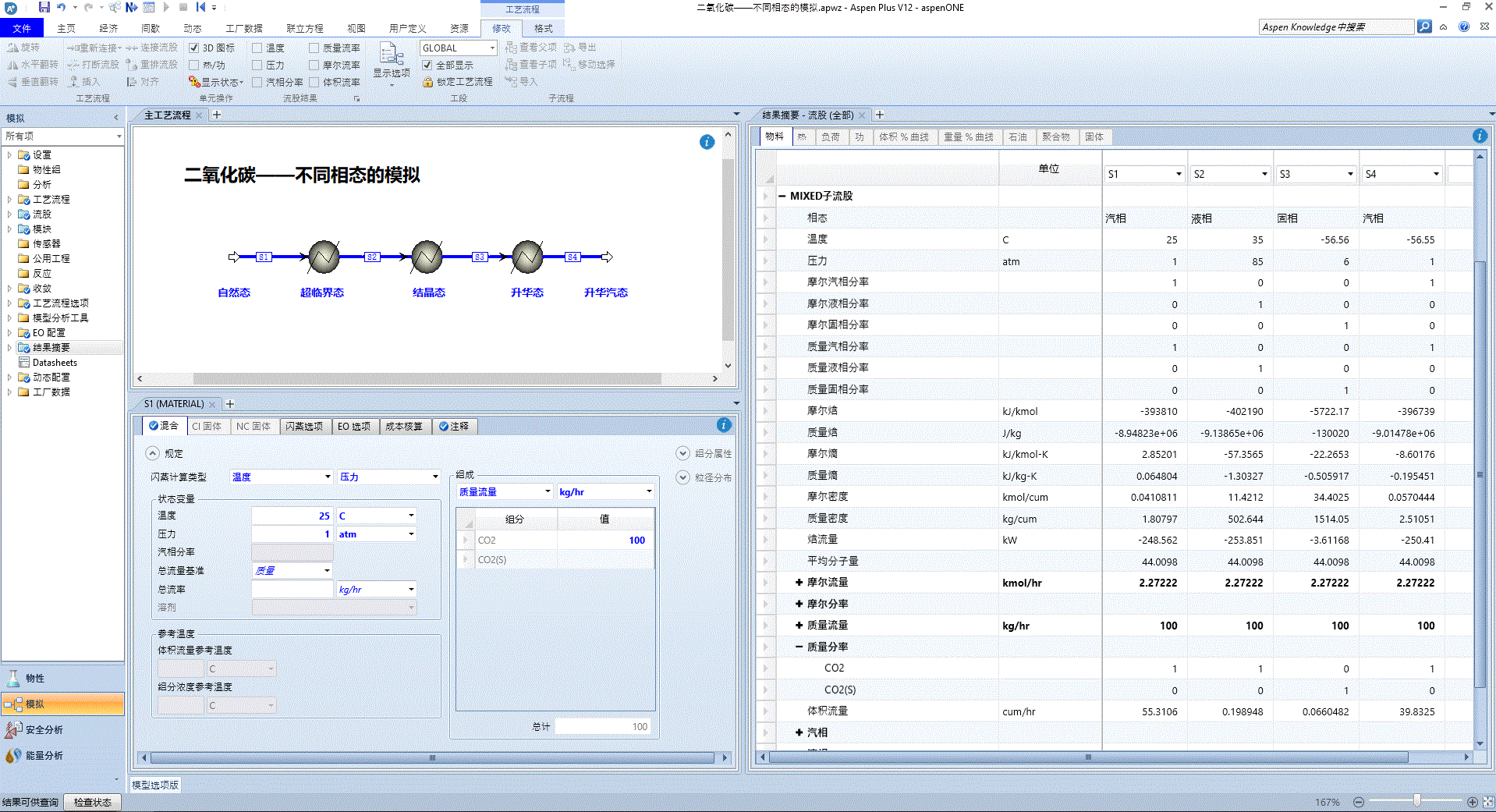Adjust the zoom slider in the status bar
The width and height of the screenshot is (1496, 812).
(1416, 802)
